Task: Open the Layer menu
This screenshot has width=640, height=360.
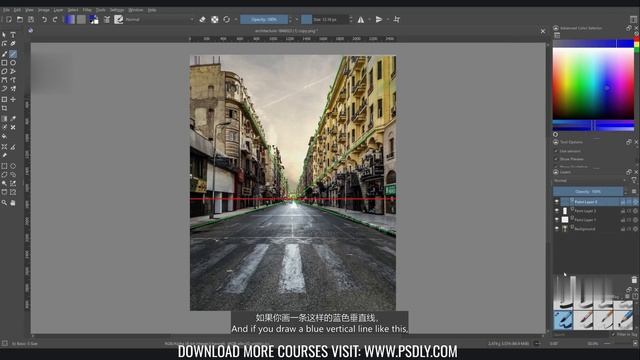Action: (59, 10)
